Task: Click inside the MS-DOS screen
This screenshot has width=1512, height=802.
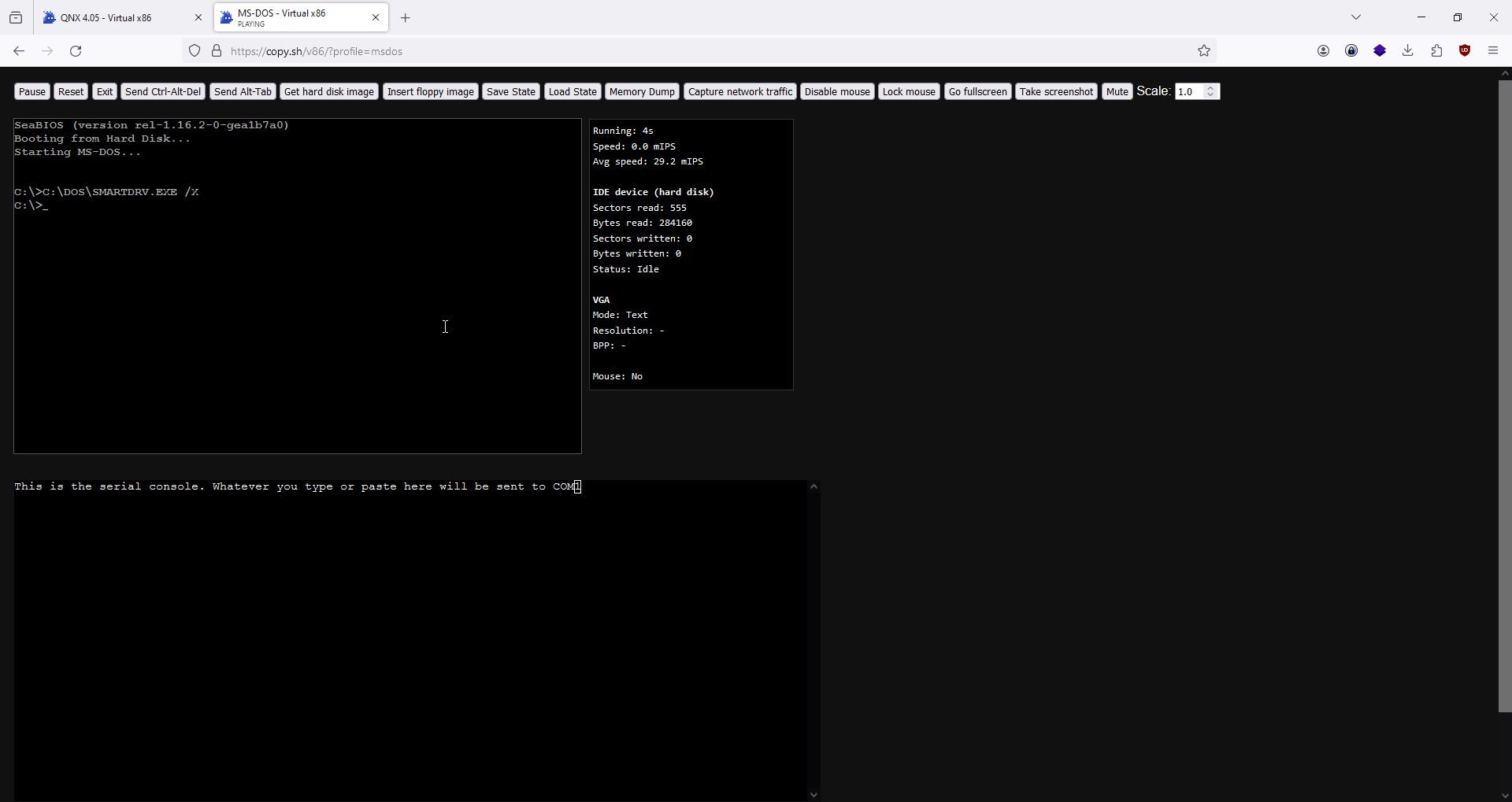Action: coord(298,286)
